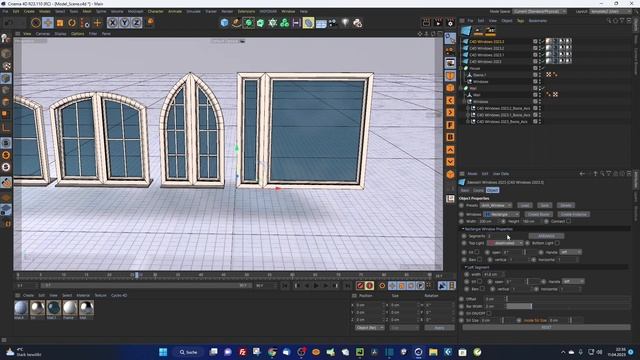Enable the Connect checkbox
The width and height of the screenshot is (640, 360).
click(569, 221)
